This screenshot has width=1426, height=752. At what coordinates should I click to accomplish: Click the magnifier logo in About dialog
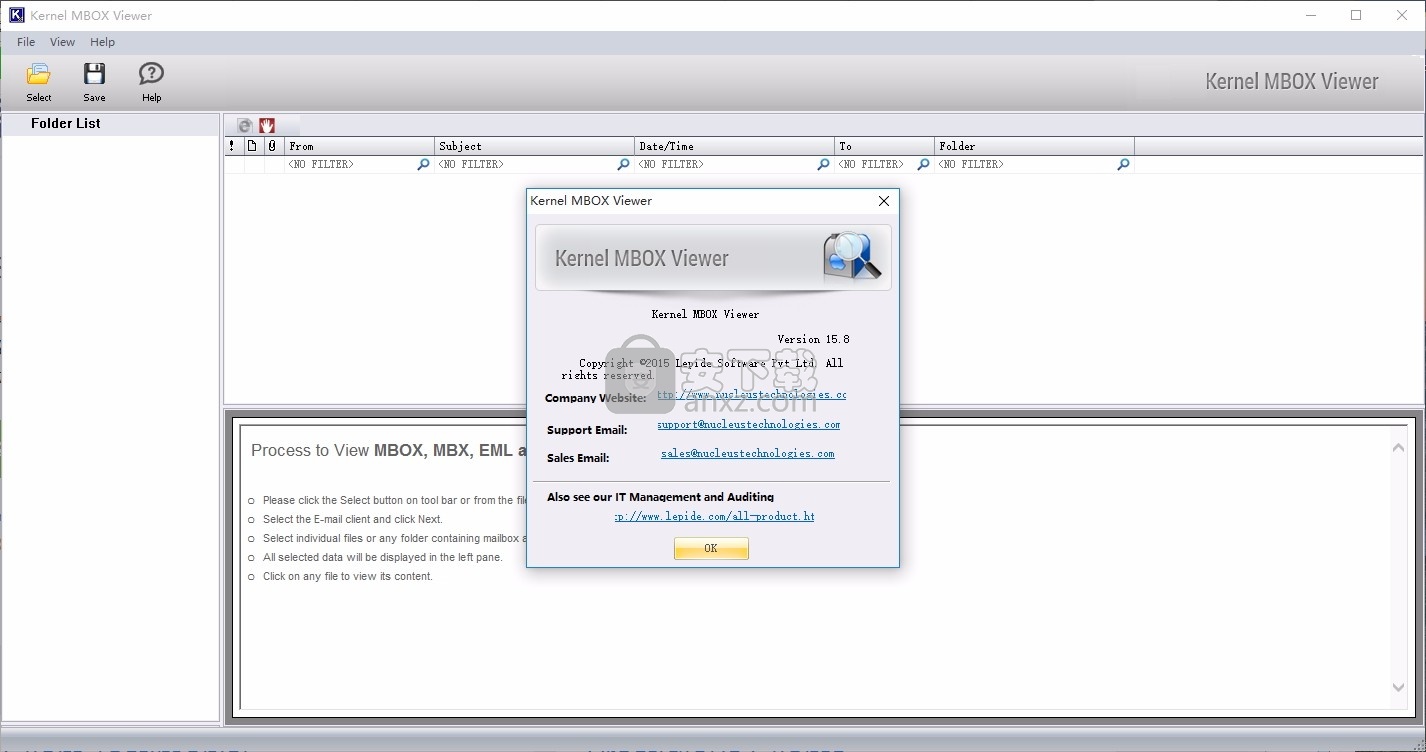point(851,255)
